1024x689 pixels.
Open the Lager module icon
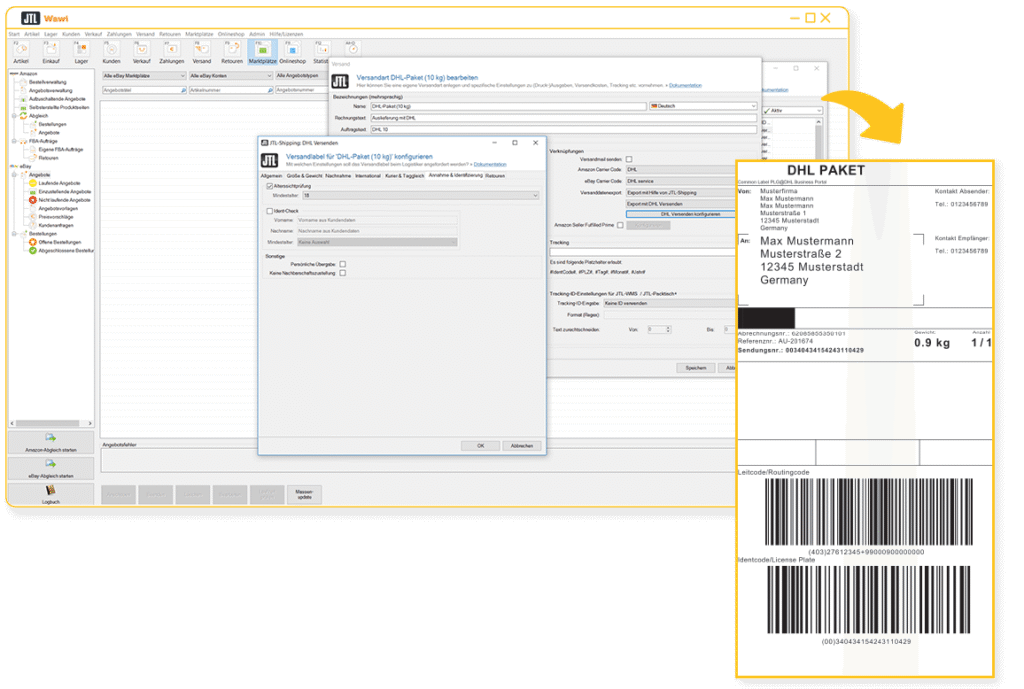coord(81,51)
